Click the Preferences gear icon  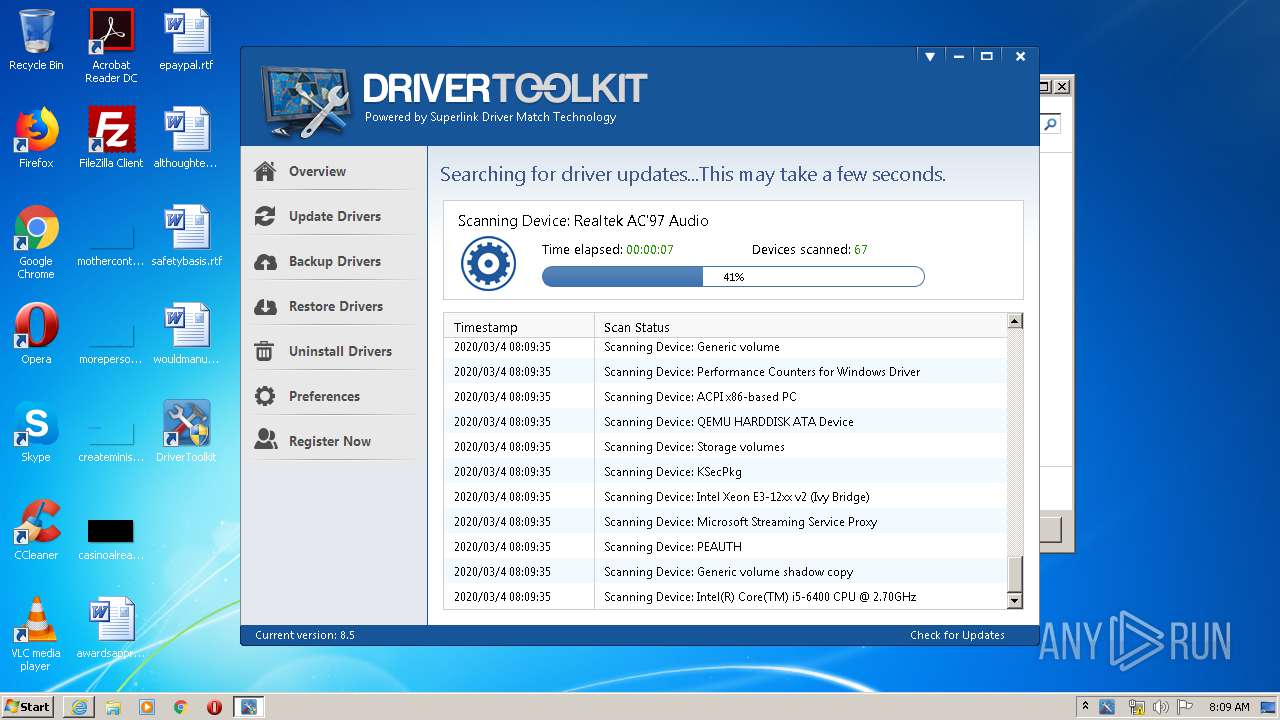pyautogui.click(x=265, y=396)
